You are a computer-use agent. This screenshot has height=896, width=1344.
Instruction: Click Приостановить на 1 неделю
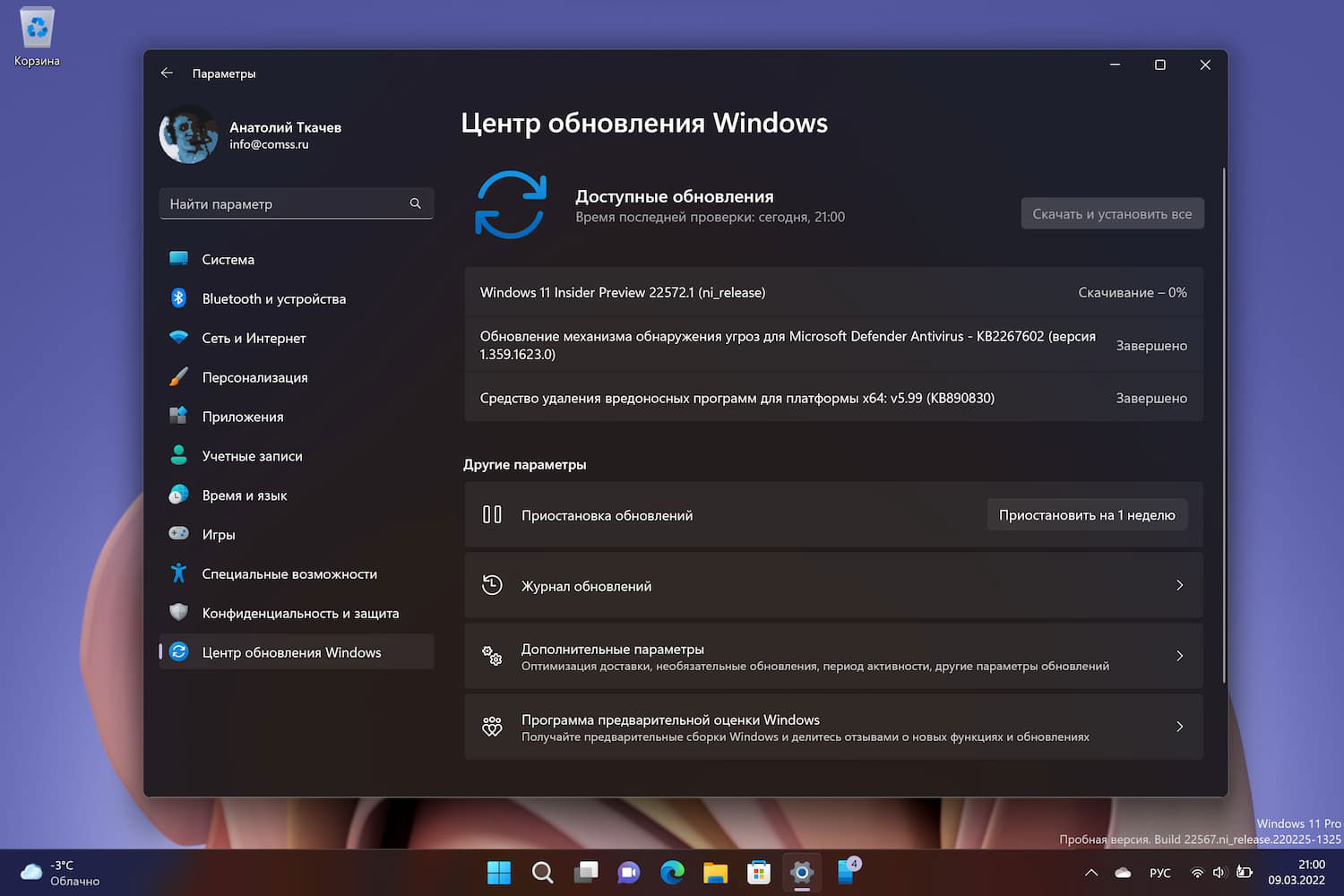click(1087, 514)
